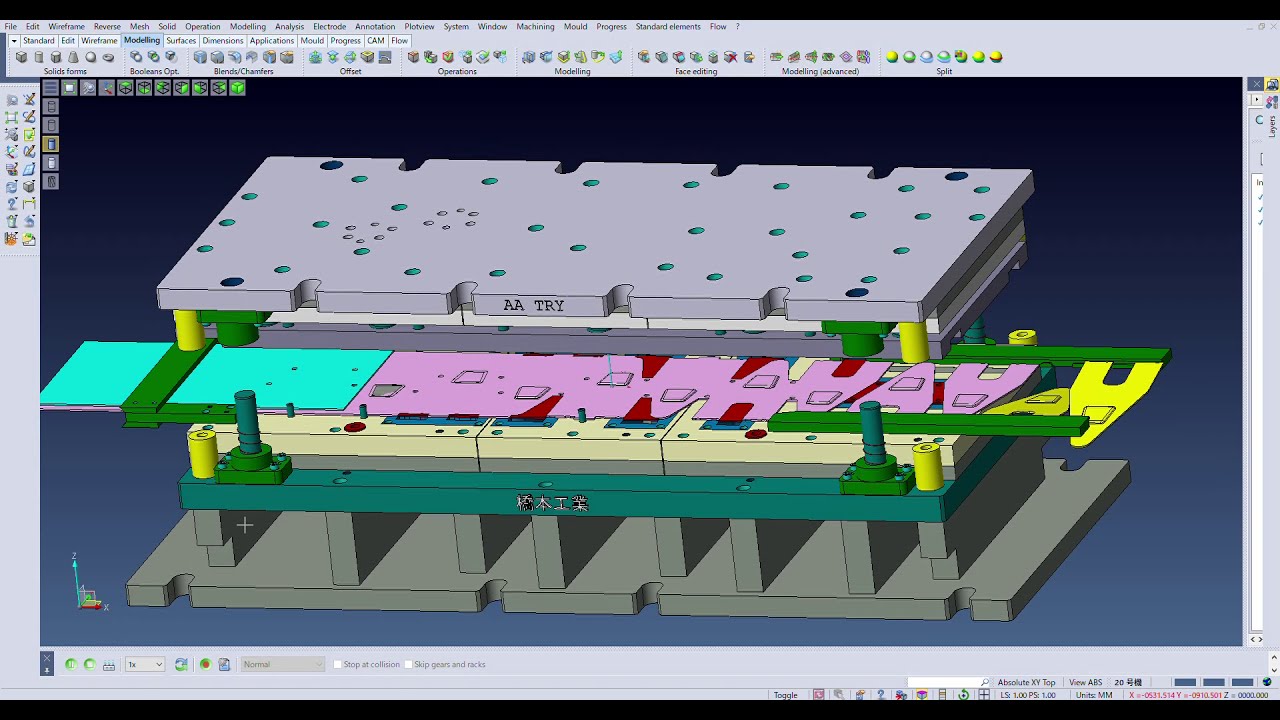Image resolution: width=1280 pixels, height=720 pixels.
Task: Choose the sphere solid form icon
Action: tap(90, 57)
